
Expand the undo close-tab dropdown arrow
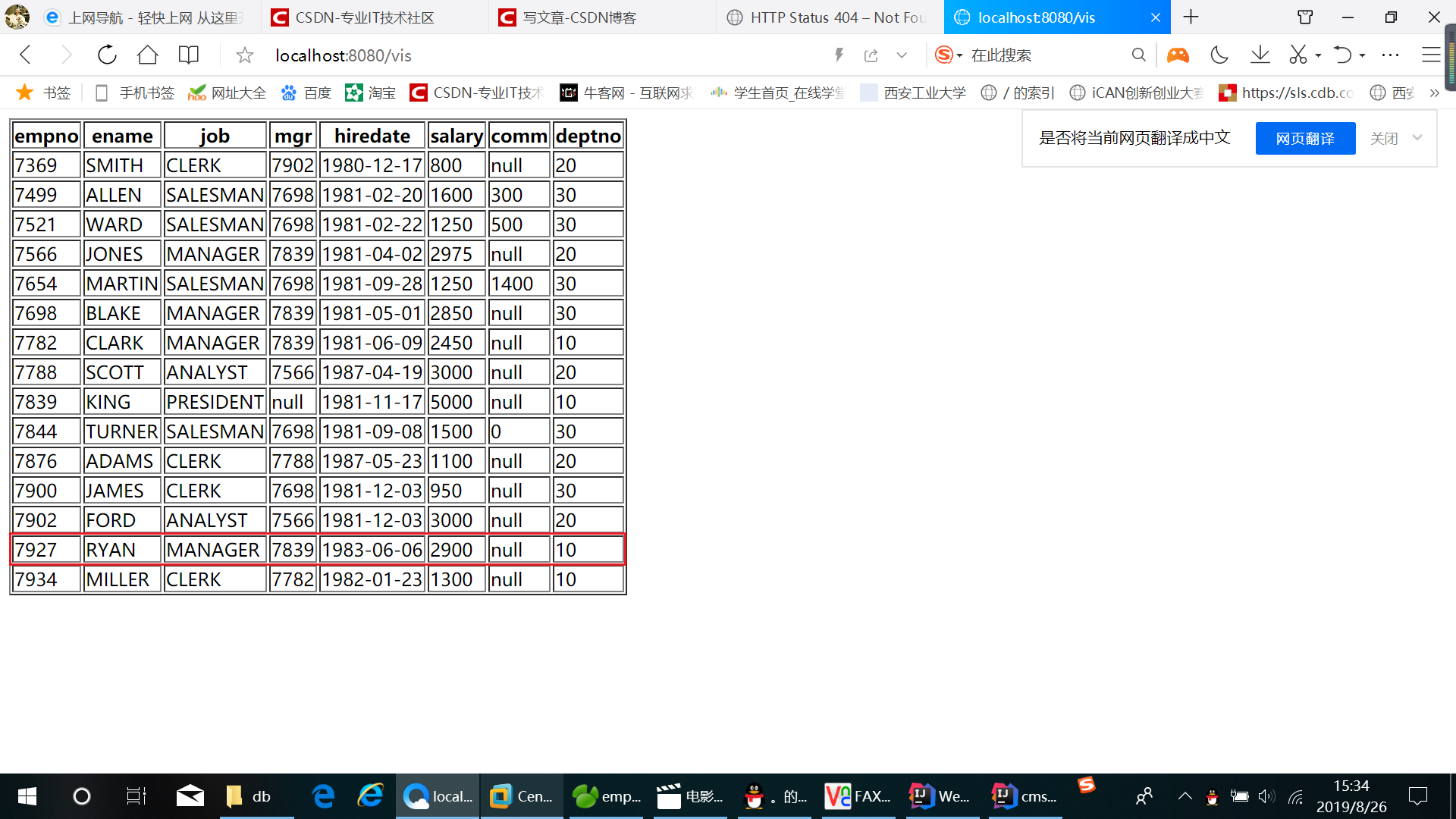(x=1362, y=55)
